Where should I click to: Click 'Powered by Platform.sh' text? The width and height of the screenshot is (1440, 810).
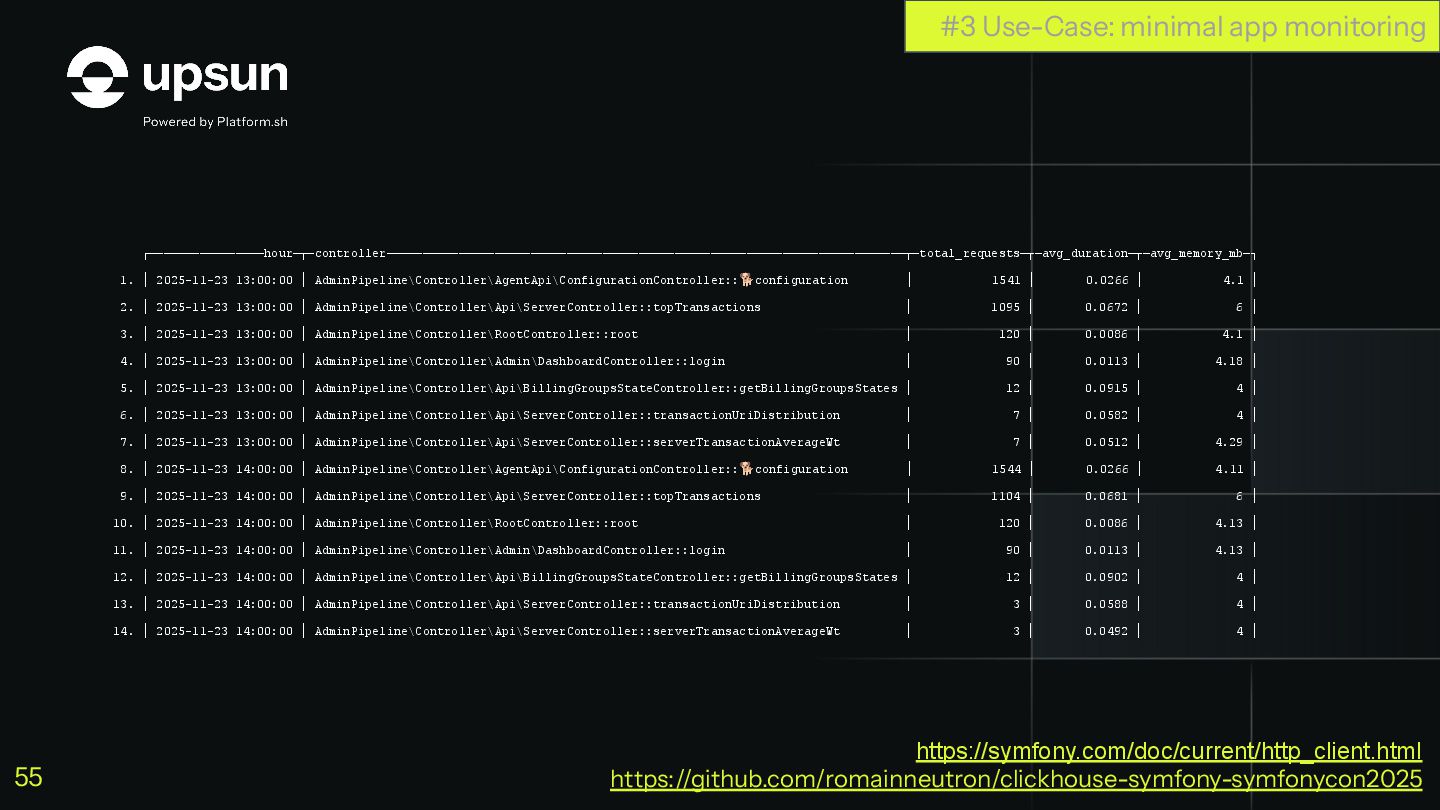pyautogui.click(x=215, y=122)
